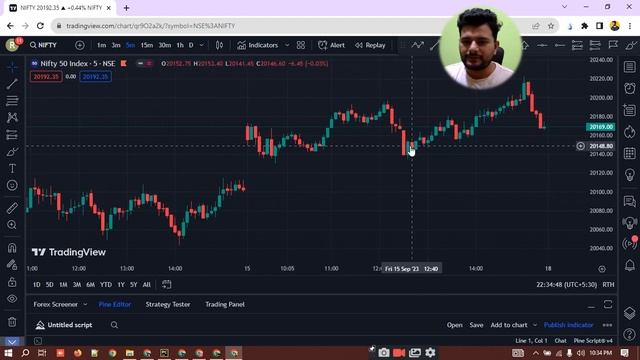This screenshot has height=360, width=640.
Task: Switch to daily D timeframe
Action: (191, 45)
